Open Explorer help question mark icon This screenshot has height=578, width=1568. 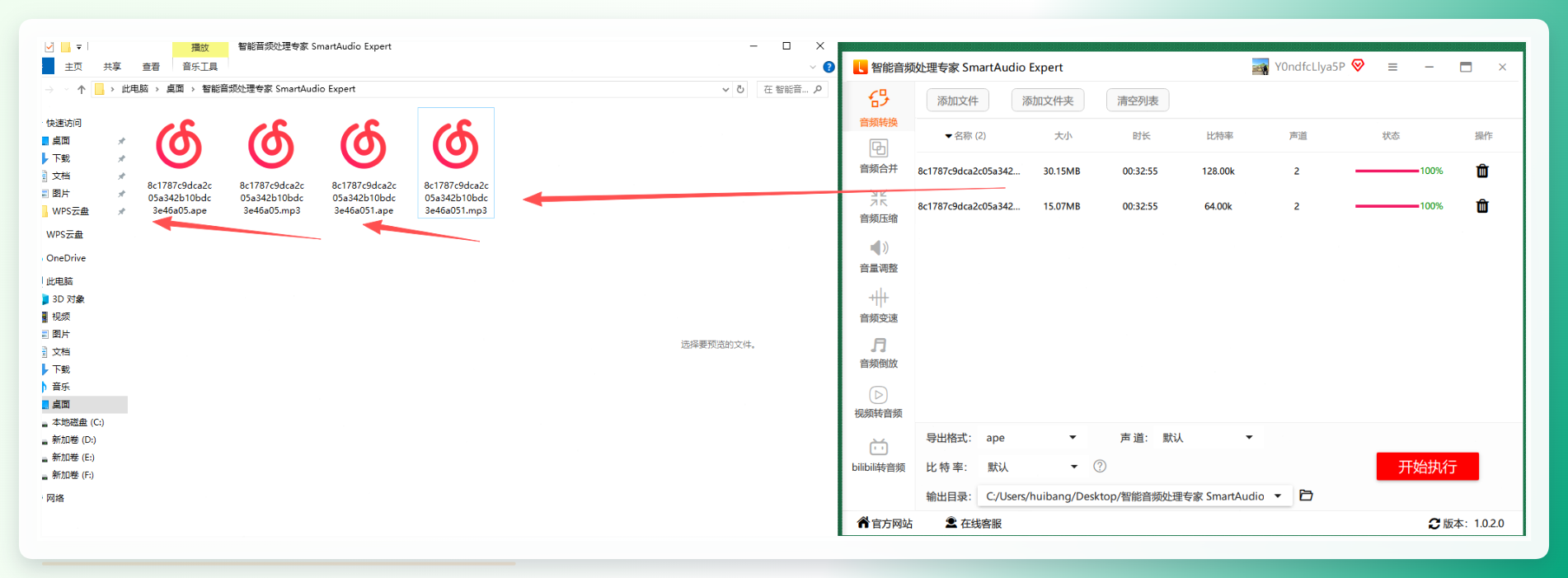829,67
